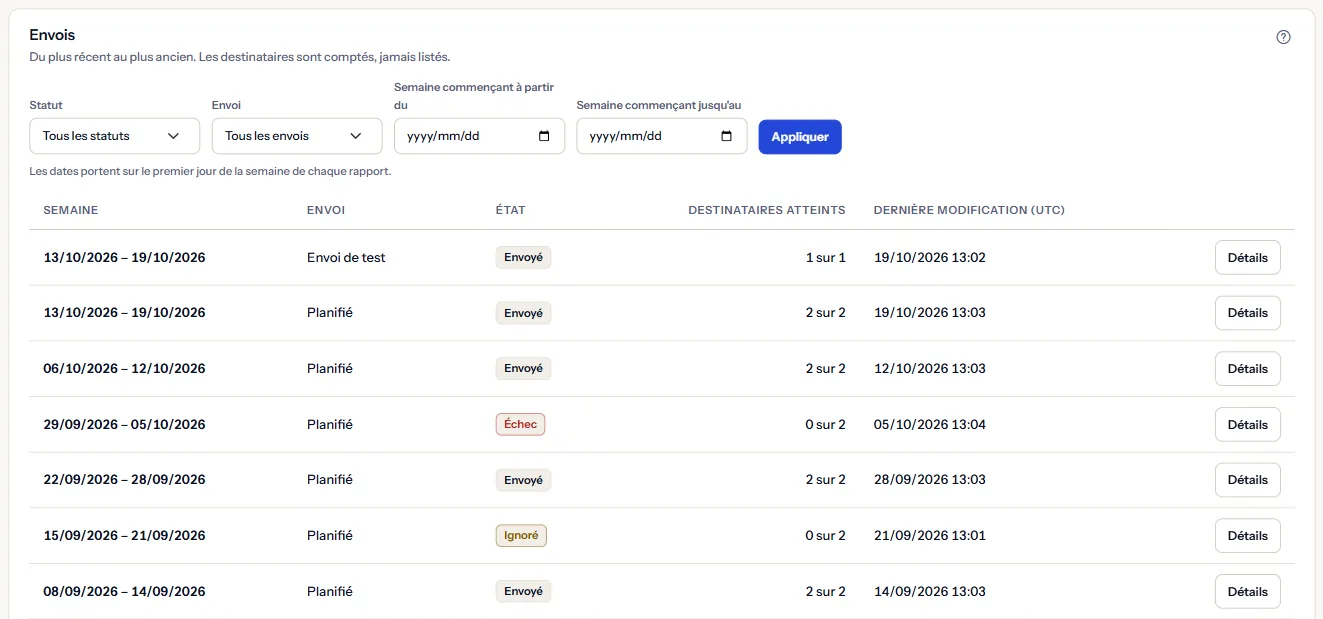Screen dimensions: 1323x619
Task: Open calendar picker for 'Semaine commençant à partir du'
Action: (544, 136)
